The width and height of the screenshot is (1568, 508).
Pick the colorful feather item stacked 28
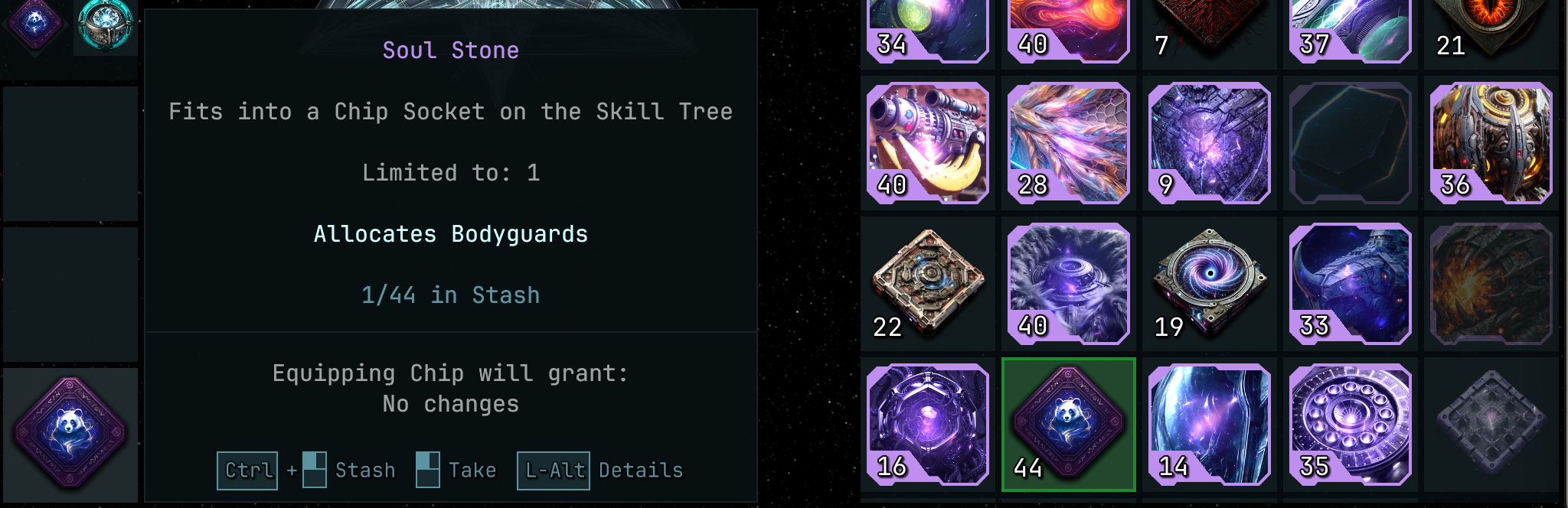tap(1069, 143)
